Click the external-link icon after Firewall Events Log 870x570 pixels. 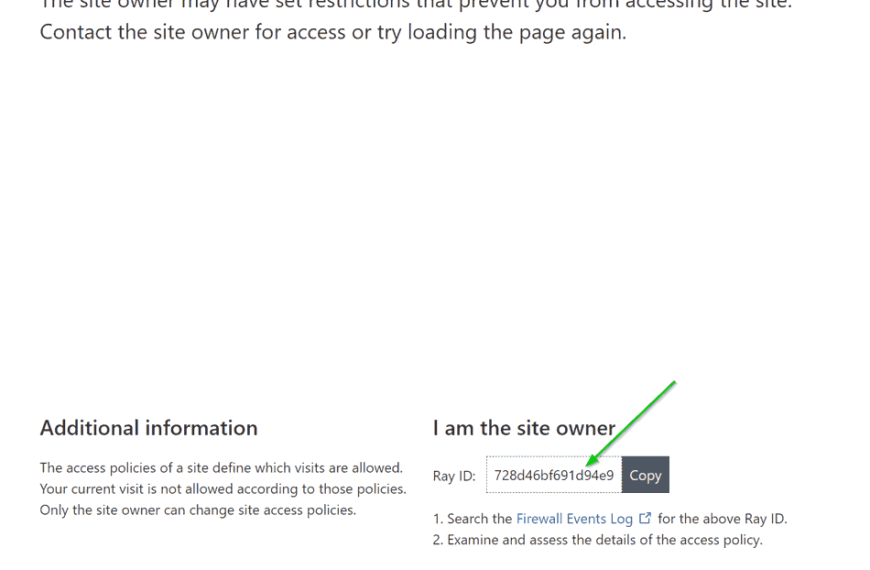[x=645, y=518]
